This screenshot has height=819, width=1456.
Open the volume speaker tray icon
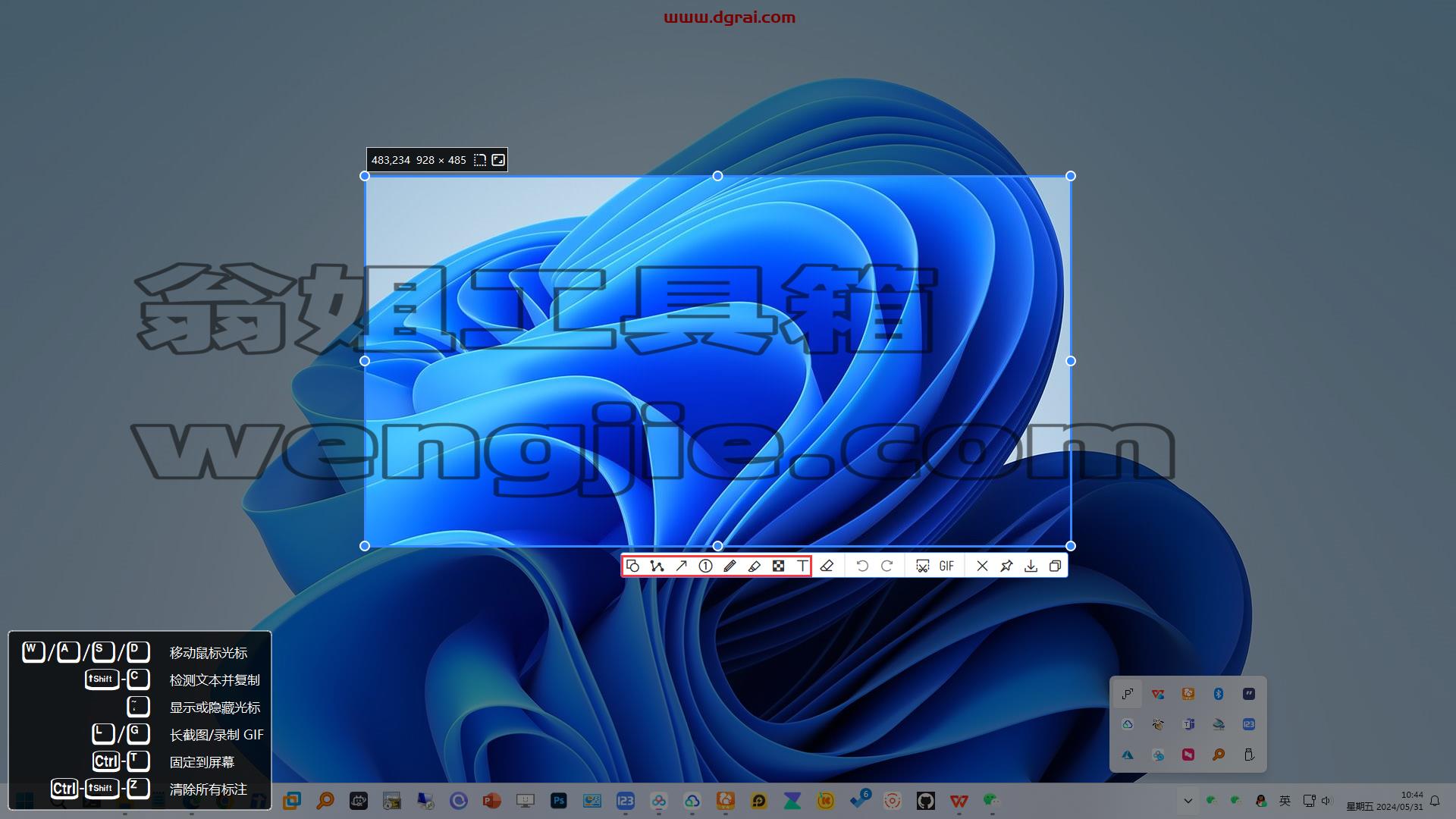click(x=1326, y=801)
